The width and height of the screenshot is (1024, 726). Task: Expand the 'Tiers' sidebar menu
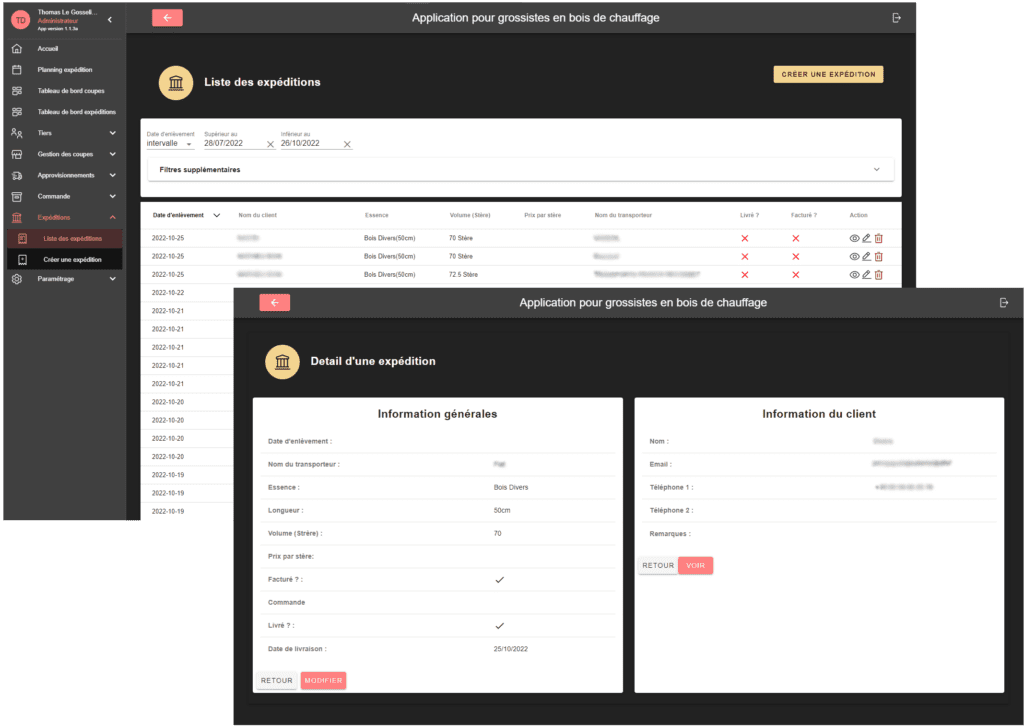(x=62, y=132)
